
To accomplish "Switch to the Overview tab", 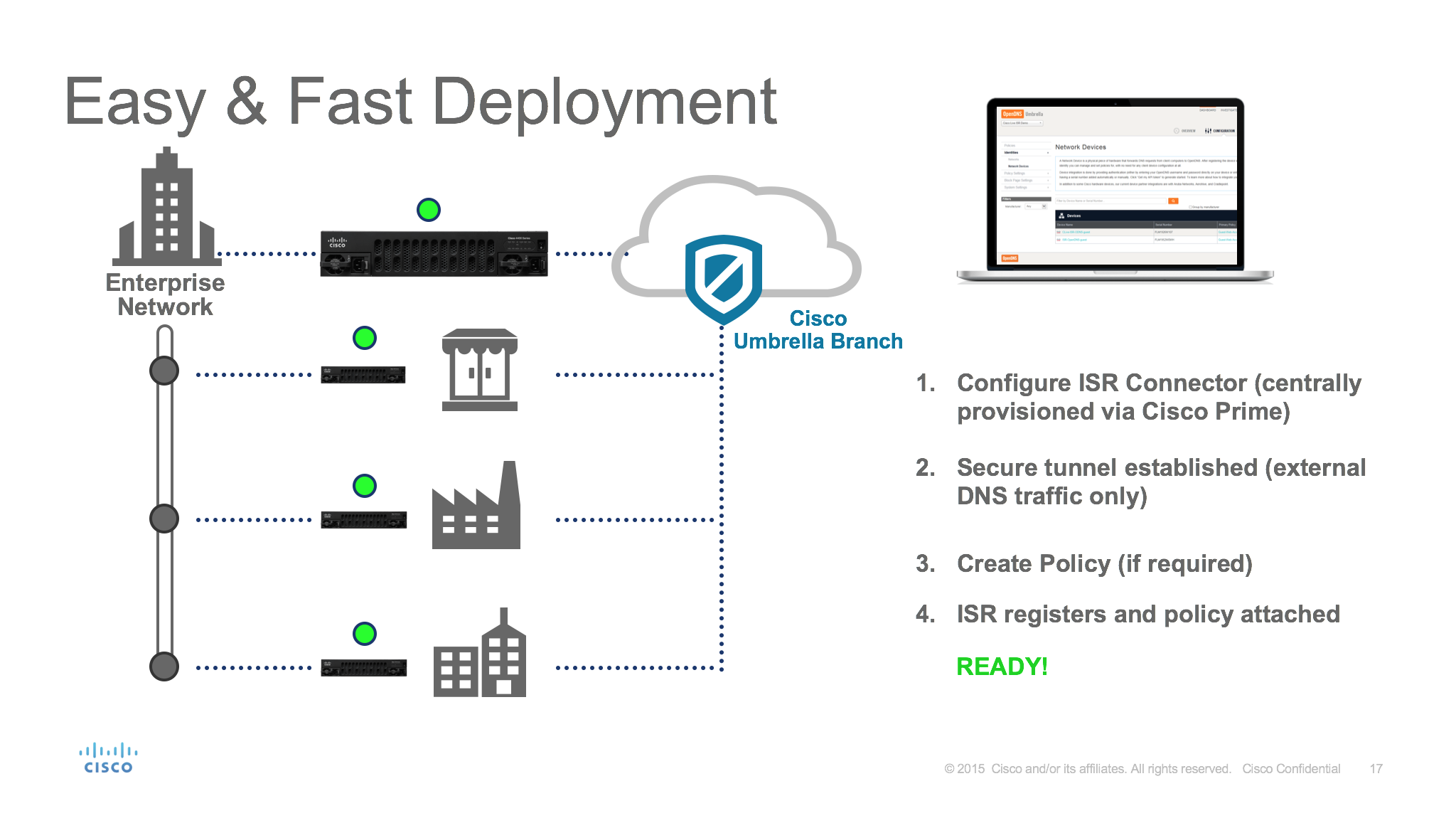I will pyautogui.click(x=1184, y=131).
